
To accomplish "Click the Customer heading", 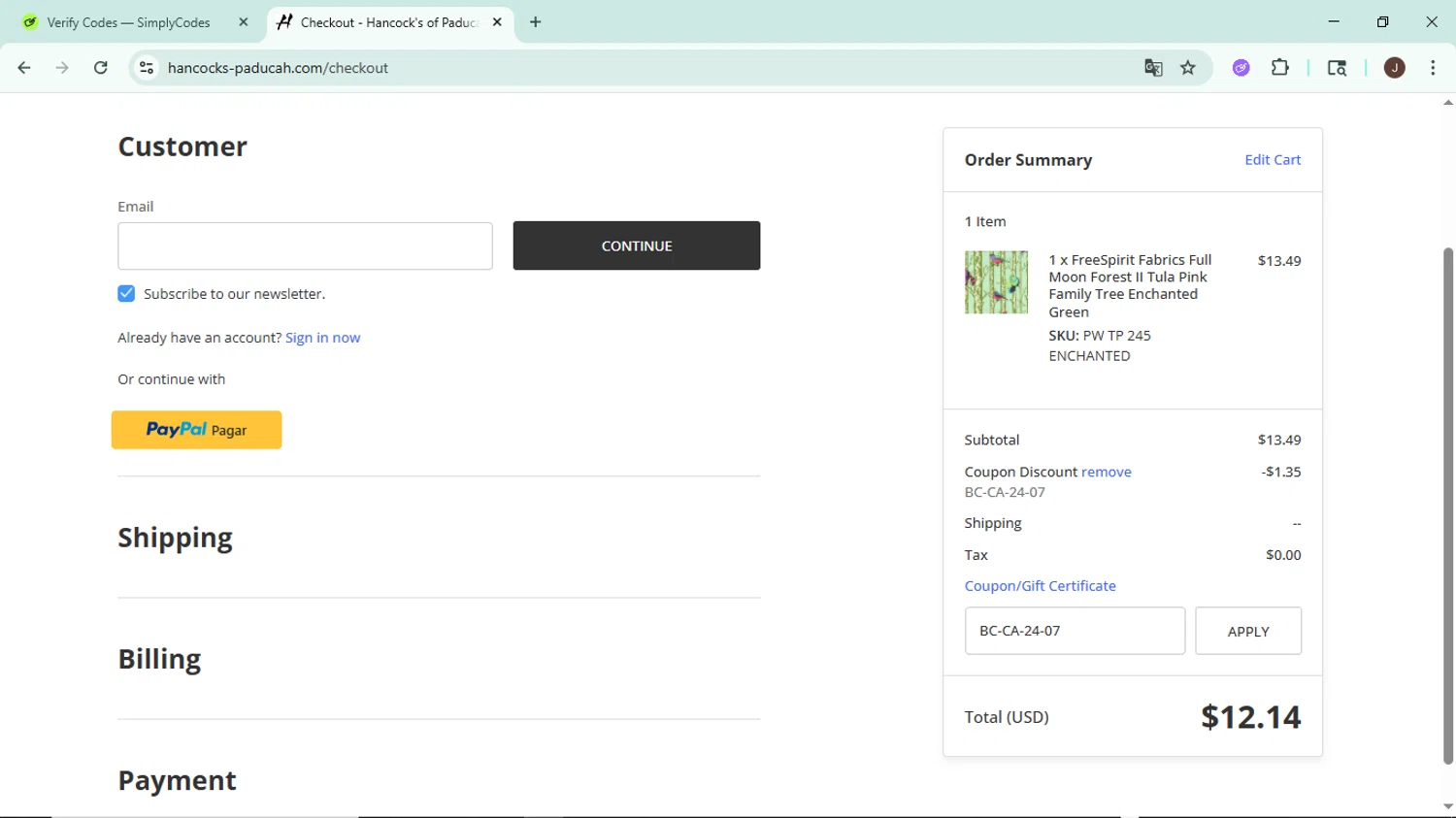I will (x=182, y=147).
